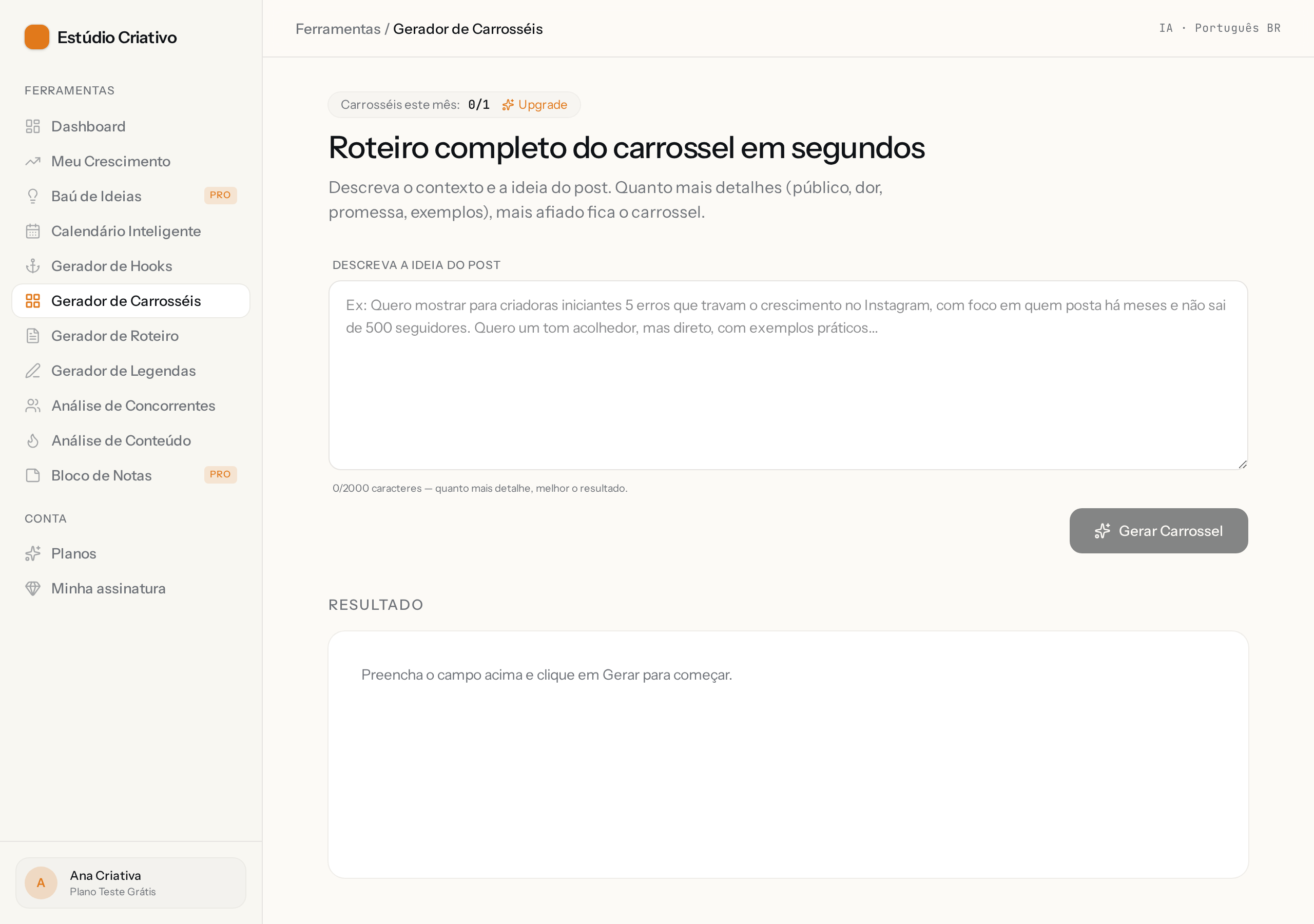Click the Ferramentas breadcrumb link

click(338, 29)
